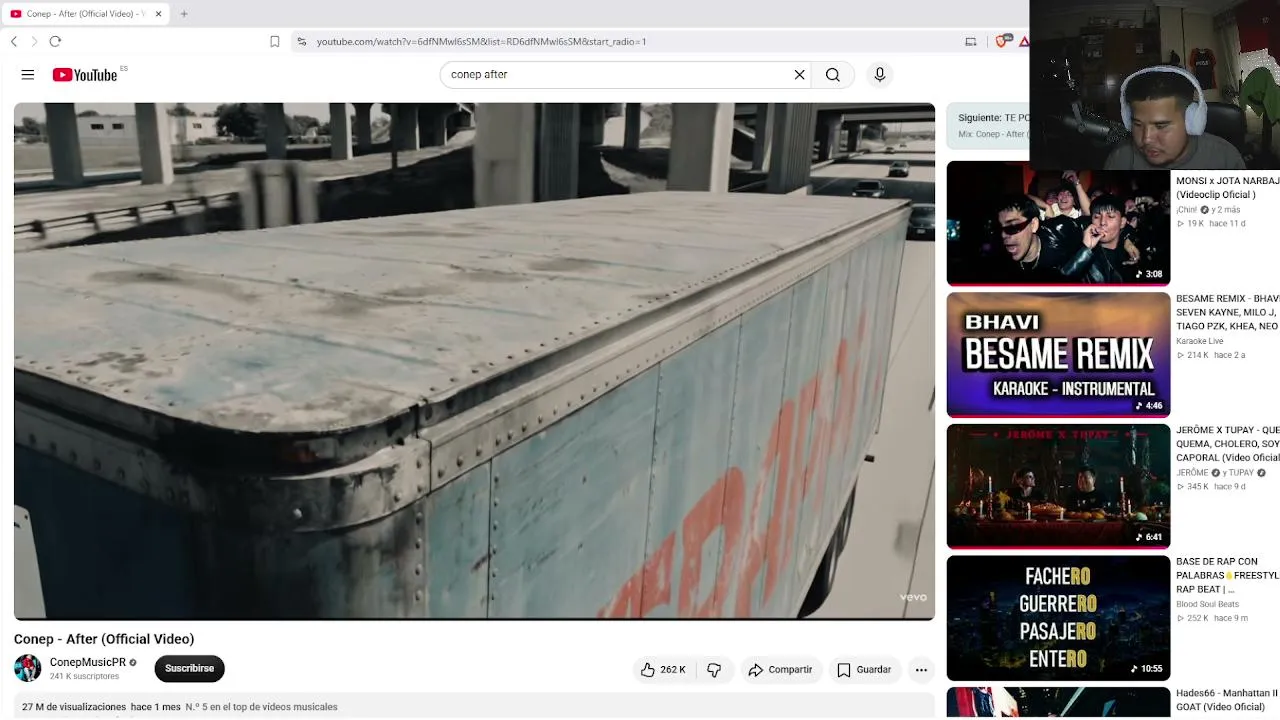Open the YouTube guide hamburger menu
Image resolution: width=1280 pixels, height=720 pixels.
click(x=28, y=75)
